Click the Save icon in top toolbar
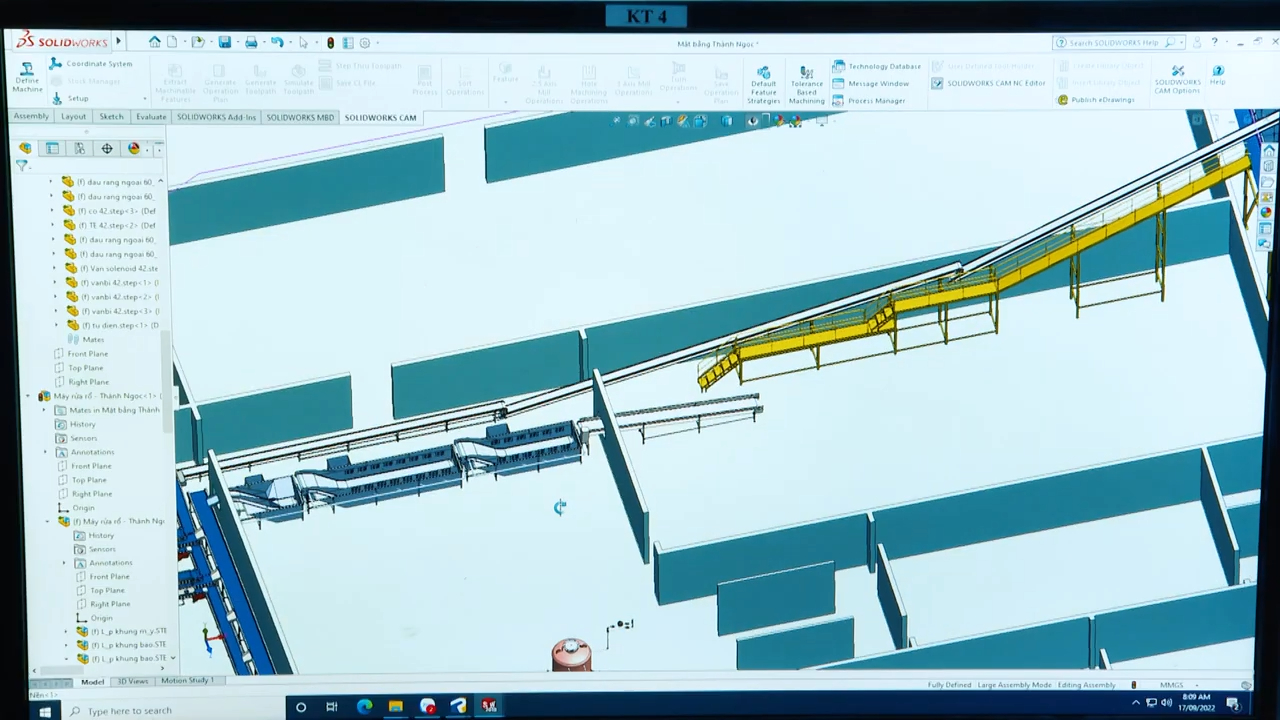This screenshot has width=1280, height=720. pos(225,43)
